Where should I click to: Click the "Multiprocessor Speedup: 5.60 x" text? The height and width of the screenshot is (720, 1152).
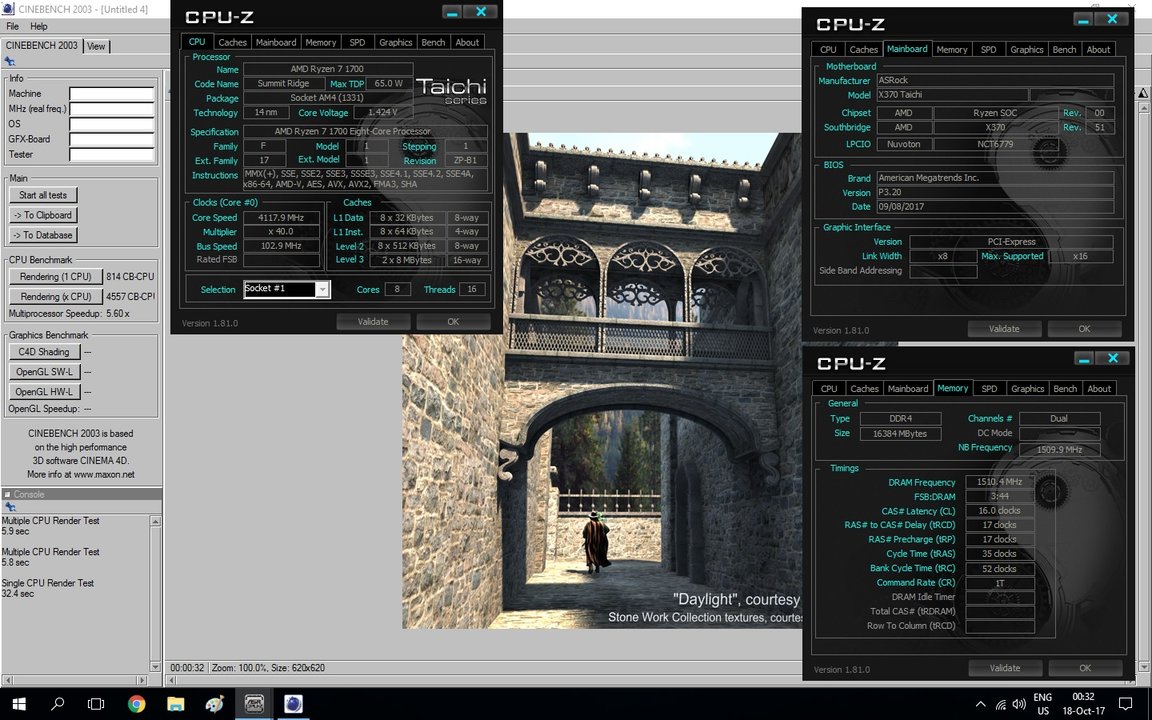tap(69, 314)
